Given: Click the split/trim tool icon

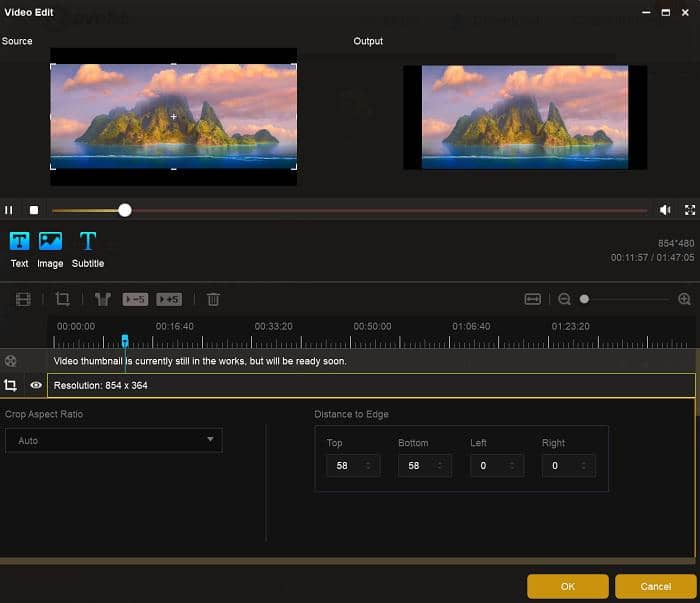Looking at the screenshot, I should click(103, 299).
